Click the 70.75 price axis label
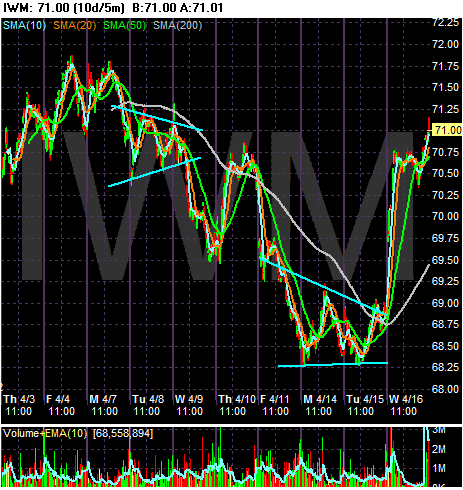The width and height of the screenshot is (463, 490). pyautogui.click(x=445, y=152)
